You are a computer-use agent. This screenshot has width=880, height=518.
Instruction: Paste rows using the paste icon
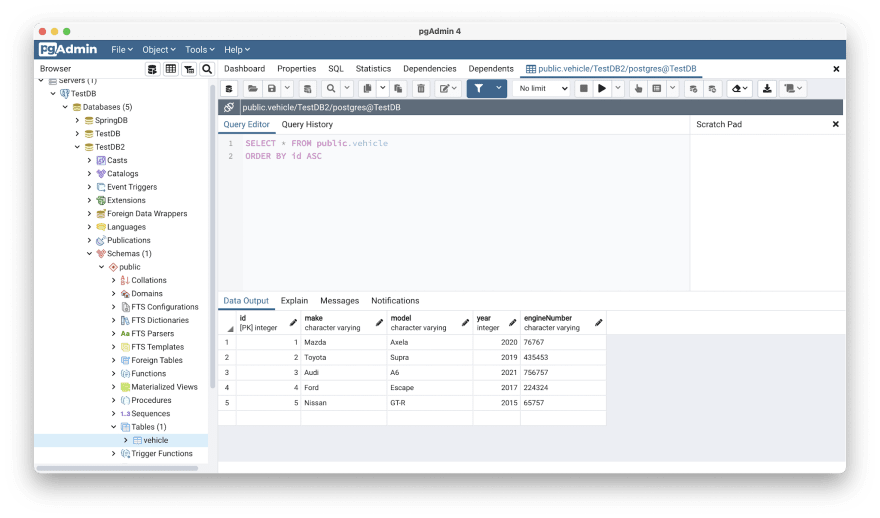click(x=398, y=89)
